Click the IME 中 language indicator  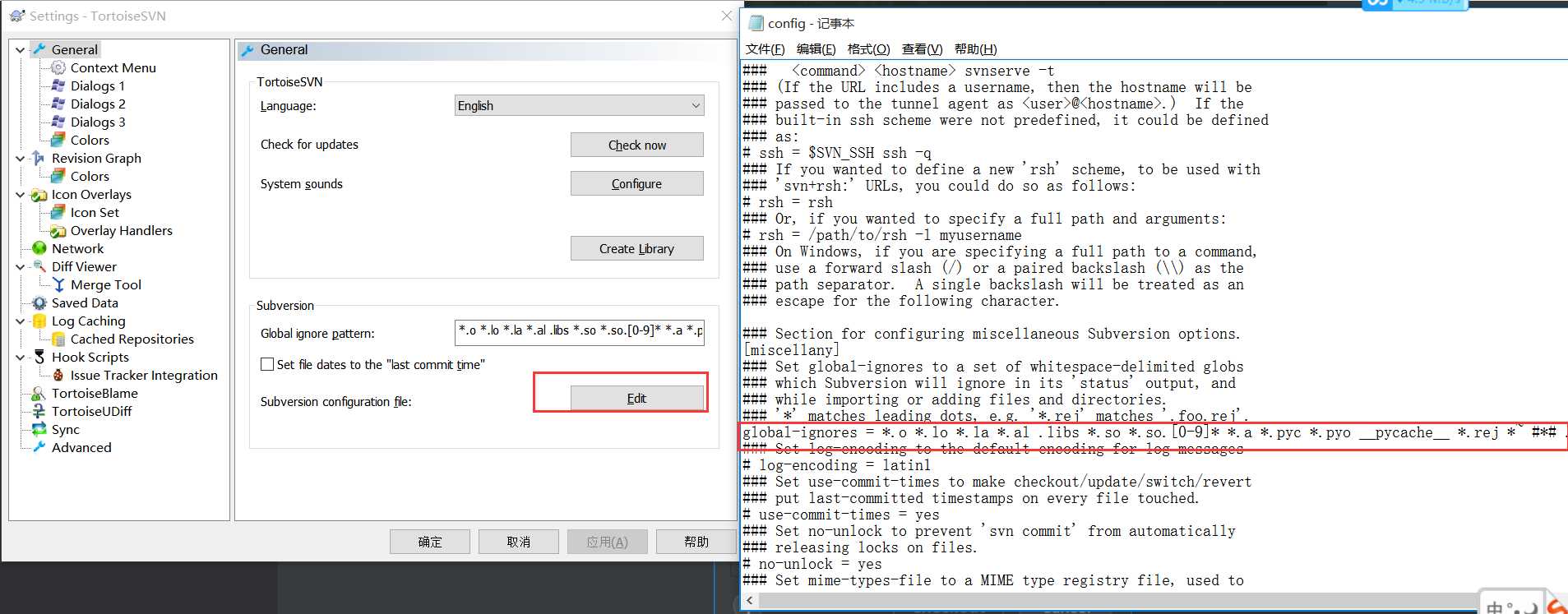tap(1494, 607)
